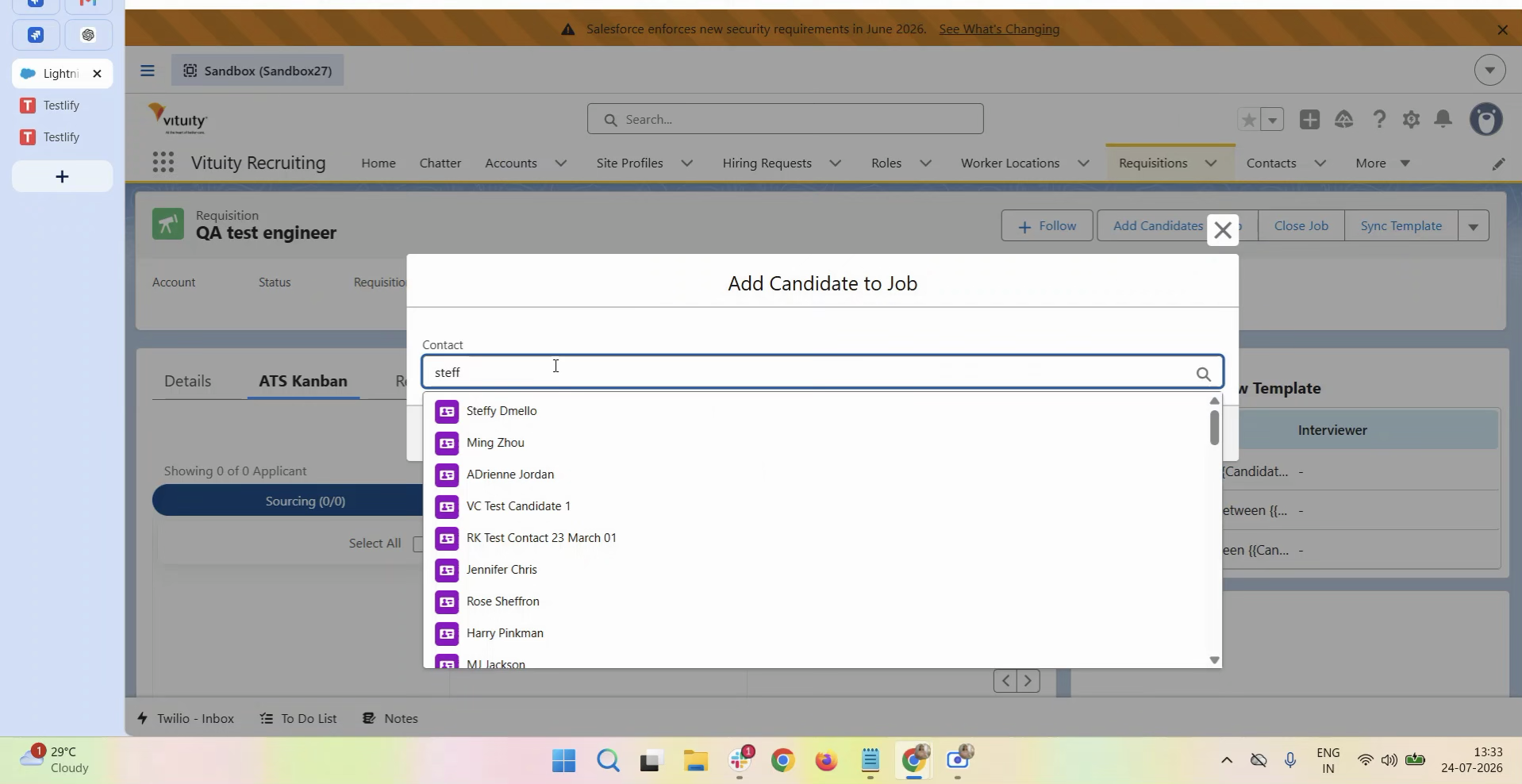This screenshot has height=784, width=1522.
Task: Open the Notes utility
Action: click(x=390, y=719)
